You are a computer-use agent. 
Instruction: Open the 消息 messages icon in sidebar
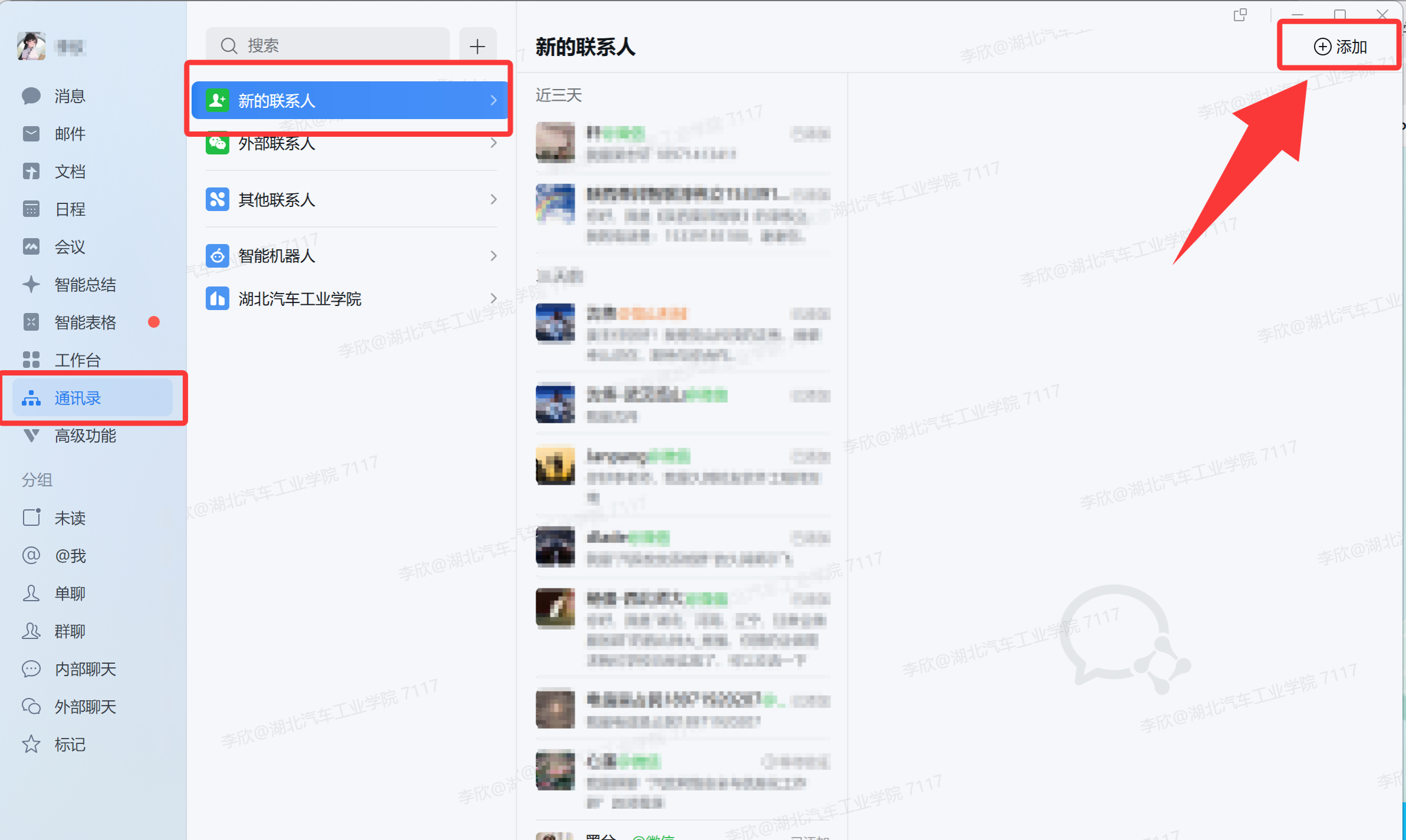pyautogui.click(x=31, y=96)
